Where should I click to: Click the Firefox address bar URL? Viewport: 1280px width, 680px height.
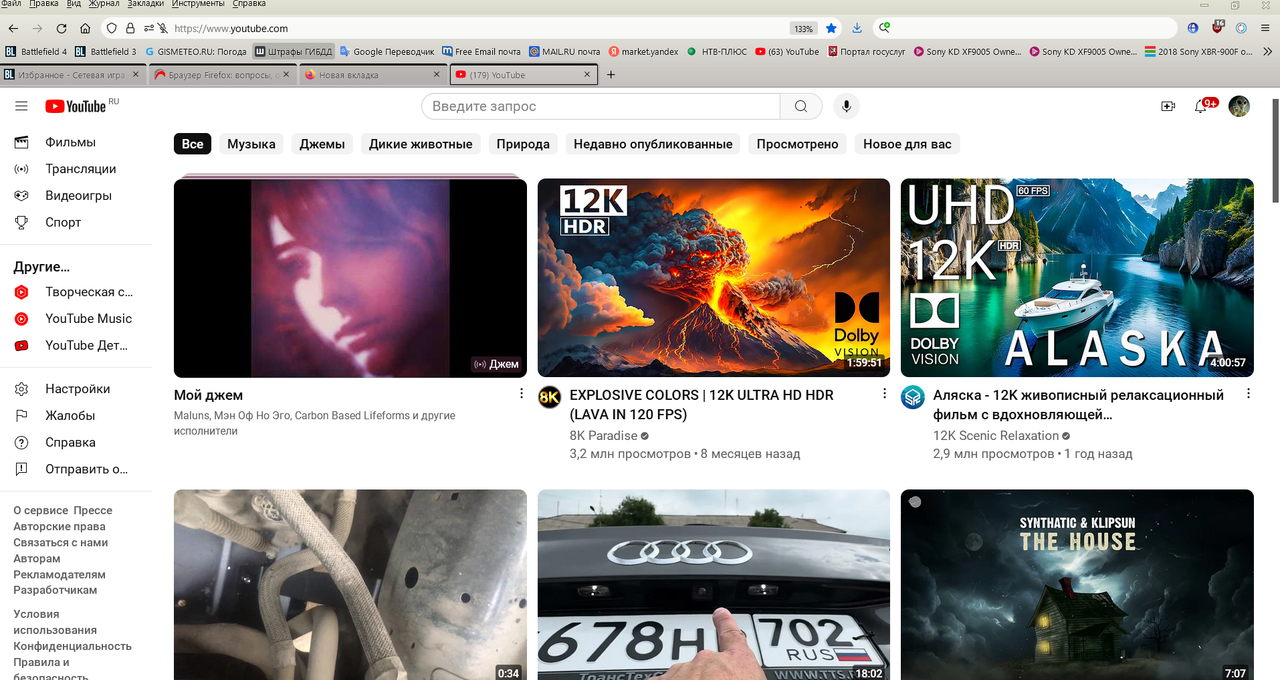(231, 29)
